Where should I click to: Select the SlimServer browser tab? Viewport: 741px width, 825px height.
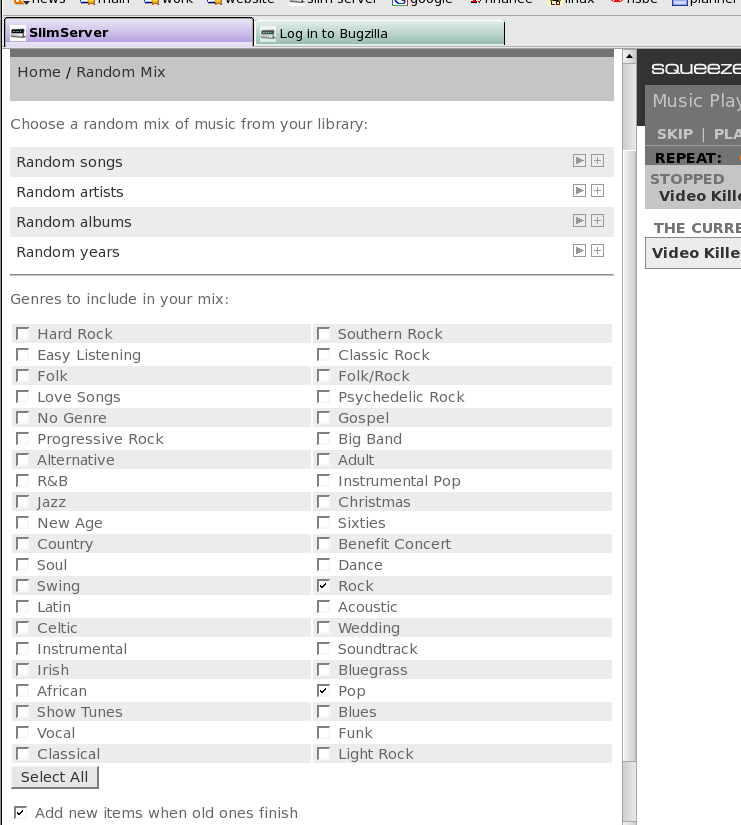click(128, 32)
